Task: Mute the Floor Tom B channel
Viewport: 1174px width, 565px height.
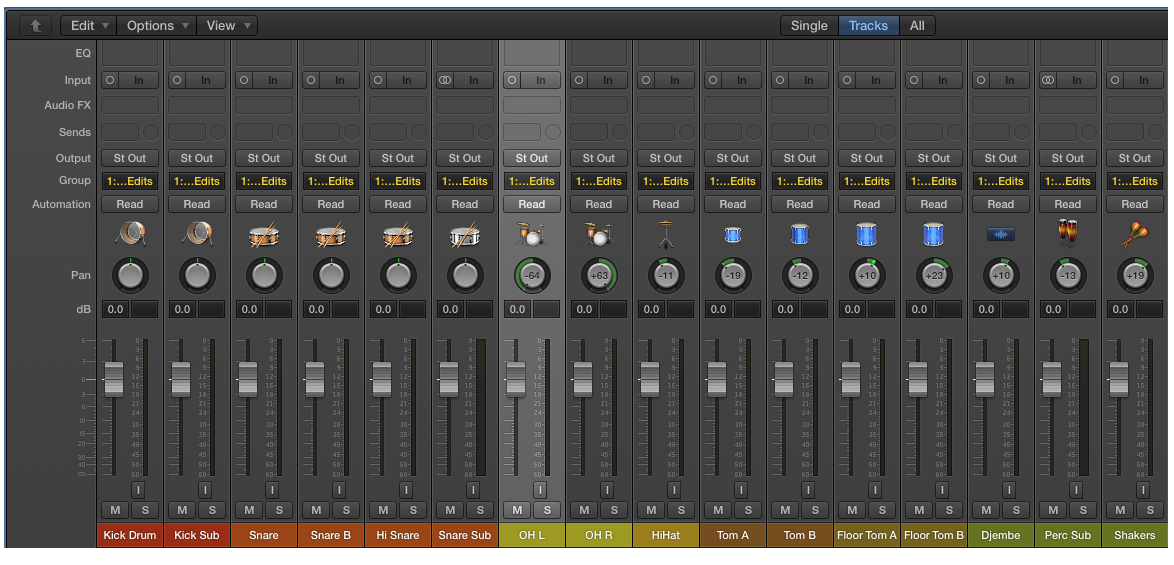Action: (919, 510)
